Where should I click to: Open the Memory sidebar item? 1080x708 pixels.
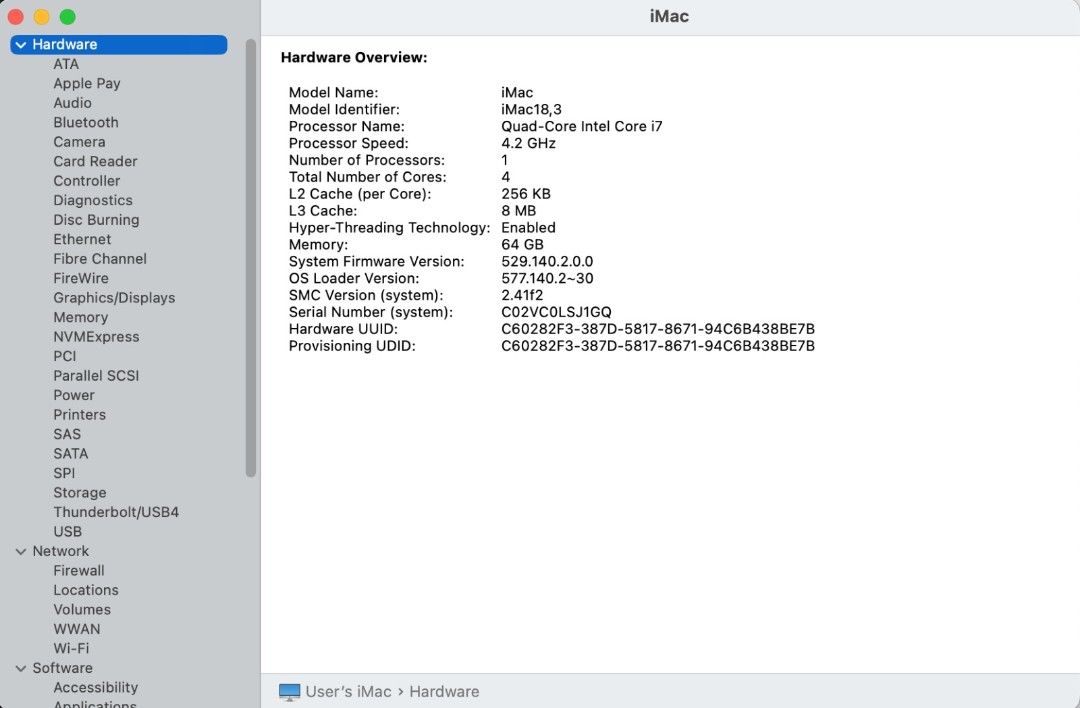(81, 317)
